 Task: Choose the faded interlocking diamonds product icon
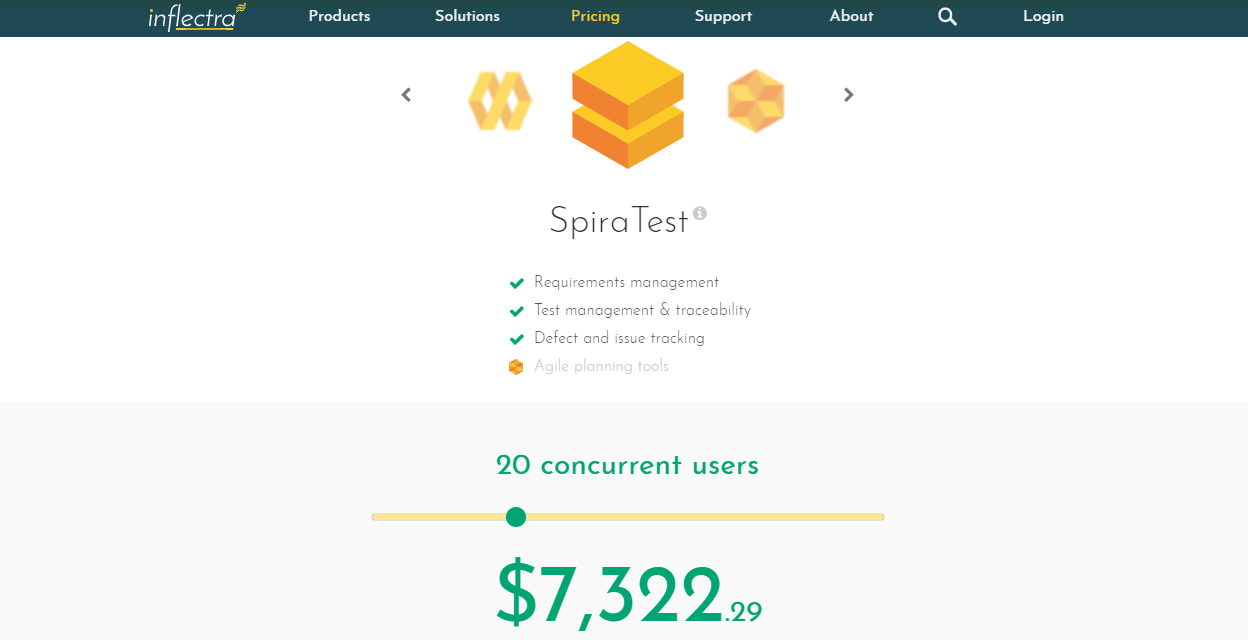tap(499, 101)
